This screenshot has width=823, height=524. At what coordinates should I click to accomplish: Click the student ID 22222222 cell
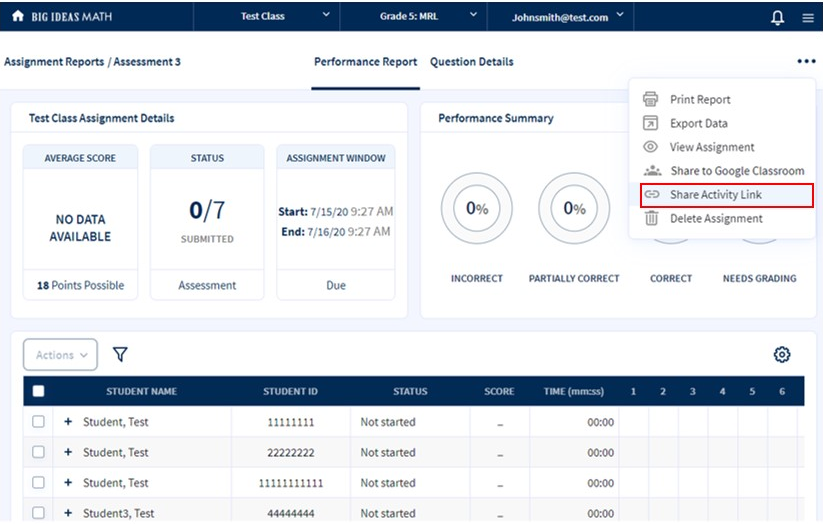[291, 453]
